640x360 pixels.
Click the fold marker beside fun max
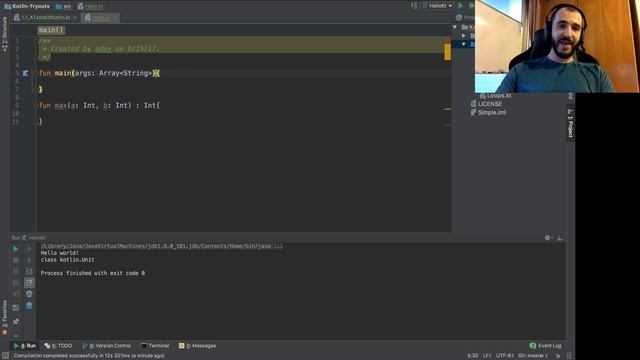pyautogui.click(x=36, y=105)
